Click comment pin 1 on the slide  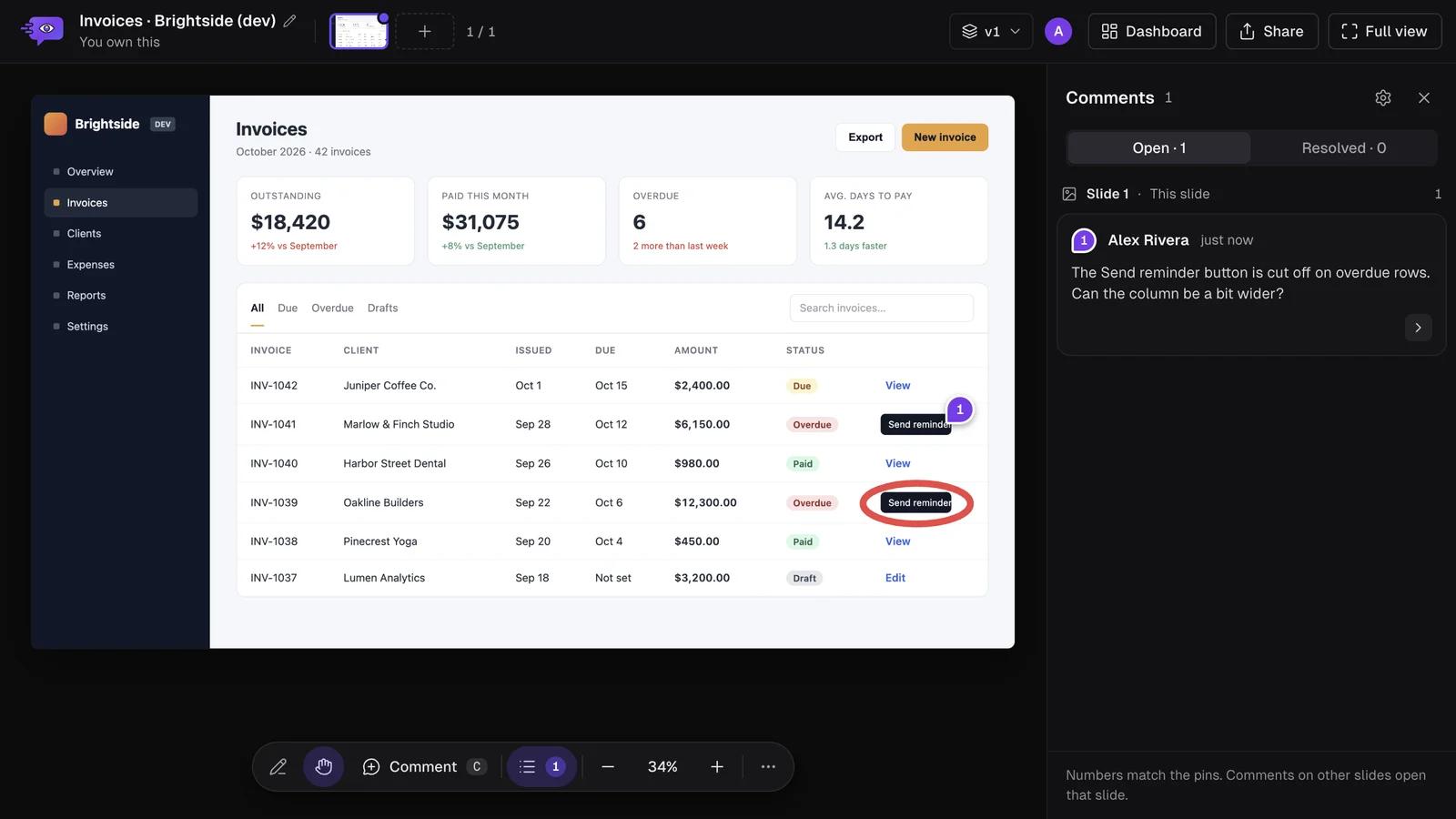(959, 409)
